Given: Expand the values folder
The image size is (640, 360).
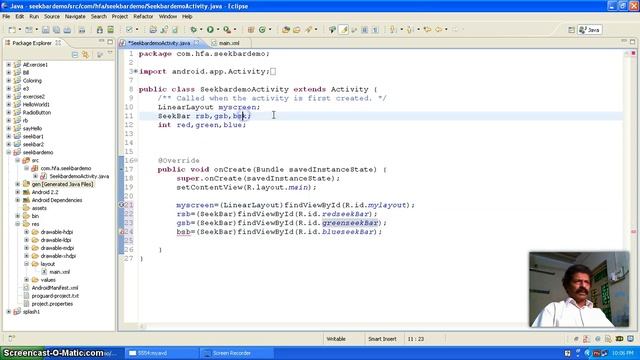Looking at the screenshot, I should pyautogui.click(x=27, y=280).
